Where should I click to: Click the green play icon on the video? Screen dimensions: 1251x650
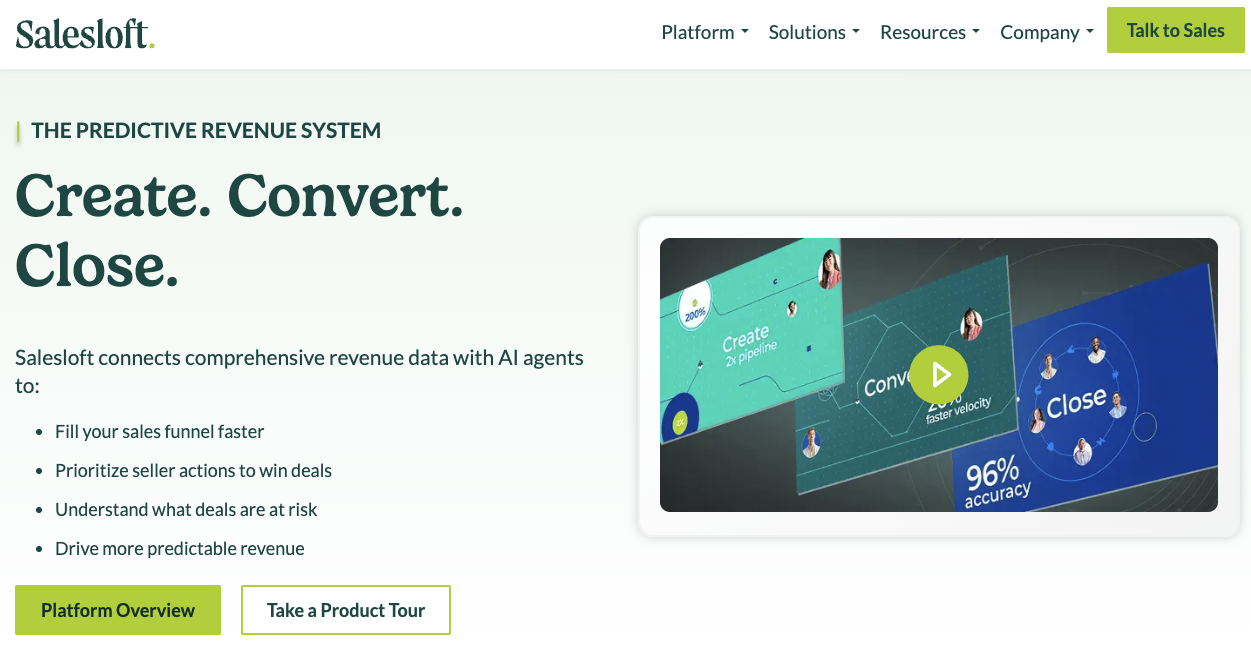tap(938, 374)
